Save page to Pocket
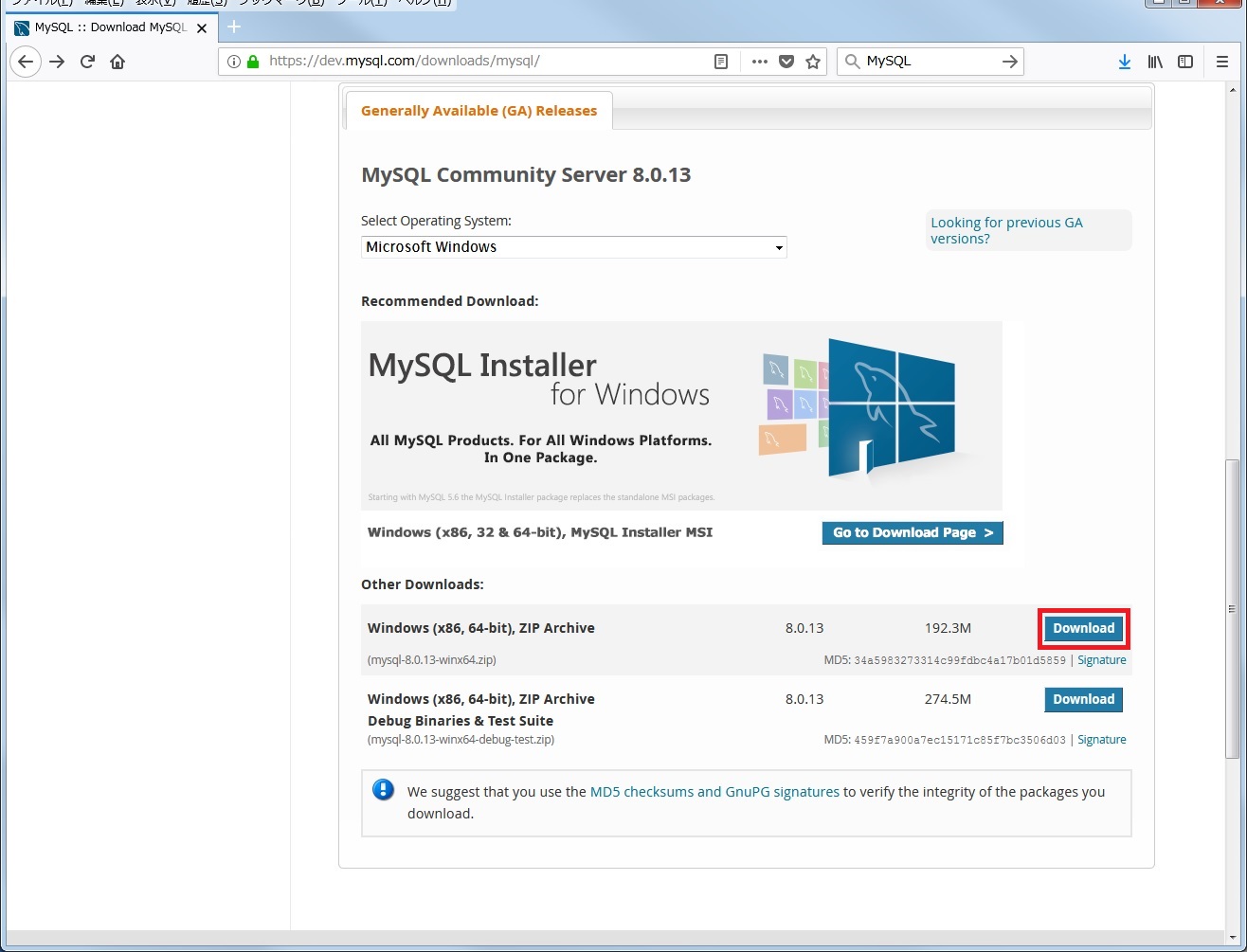 (786, 62)
